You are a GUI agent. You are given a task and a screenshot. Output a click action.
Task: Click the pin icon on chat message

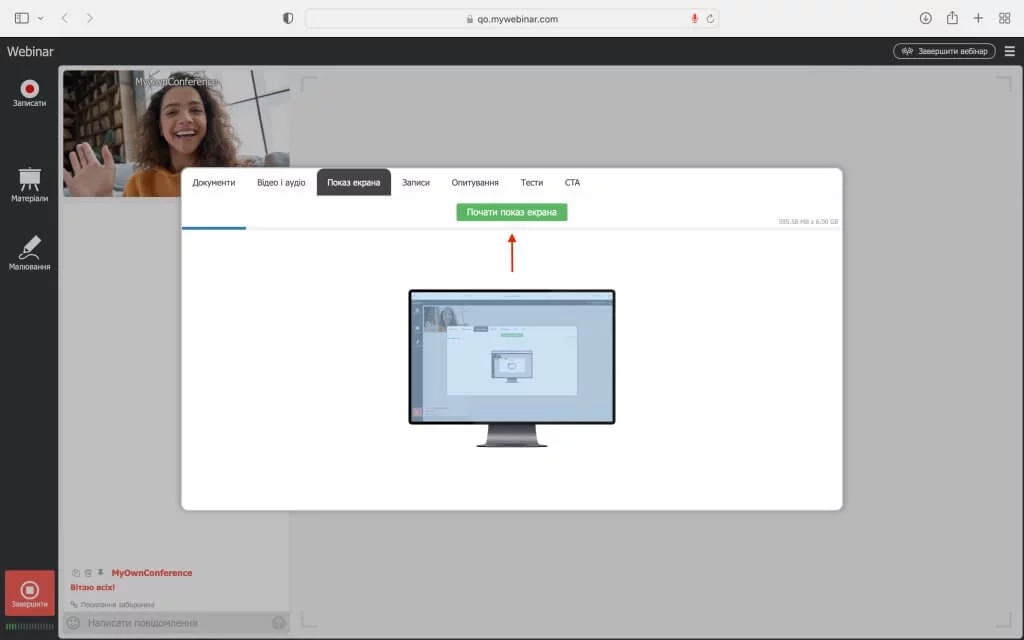pyautogui.click(x=100, y=573)
